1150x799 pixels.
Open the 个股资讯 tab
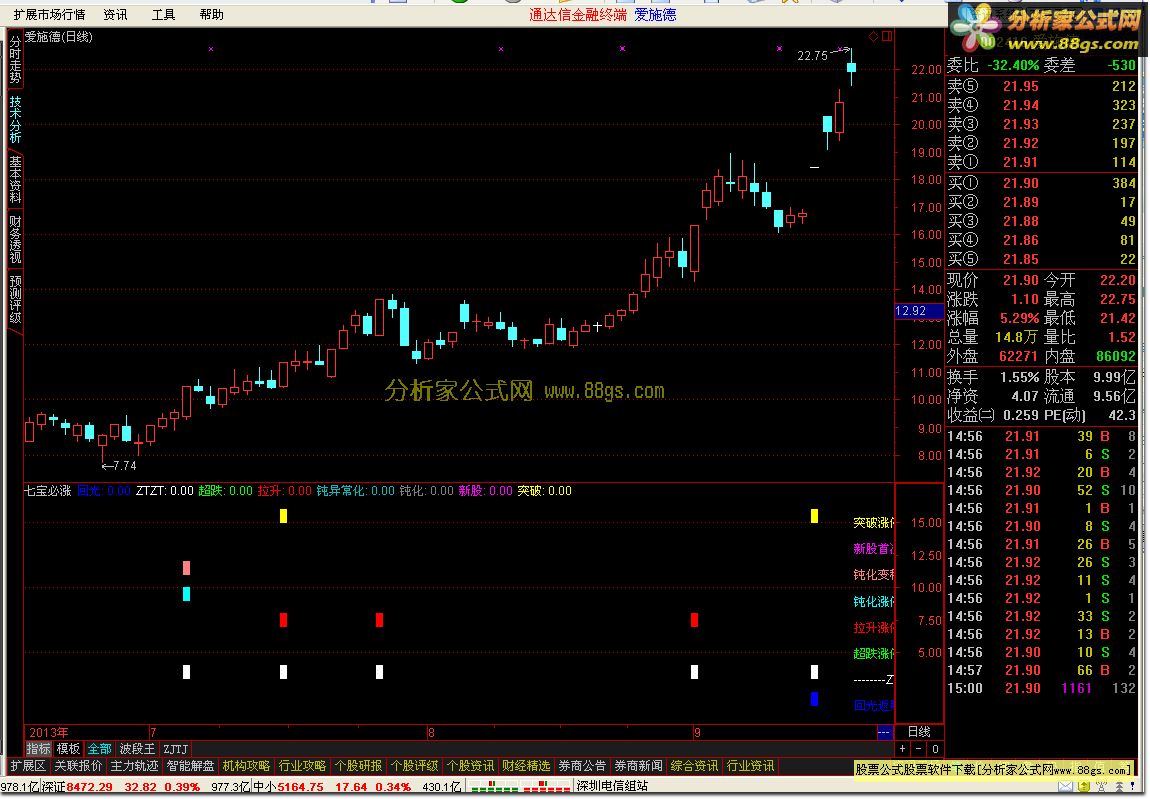(x=470, y=766)
